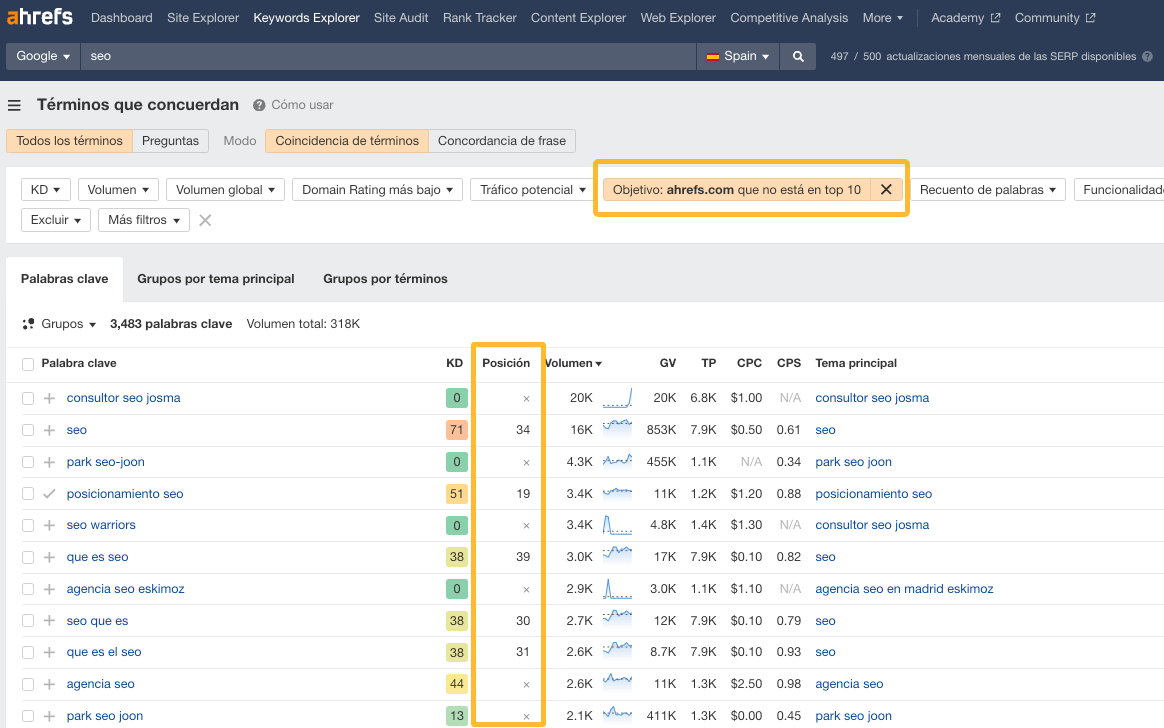The image size is (1164, 728).
Task: Open the hamburger menu at top left
Action: pyautogui.click(x=14, y=104)
